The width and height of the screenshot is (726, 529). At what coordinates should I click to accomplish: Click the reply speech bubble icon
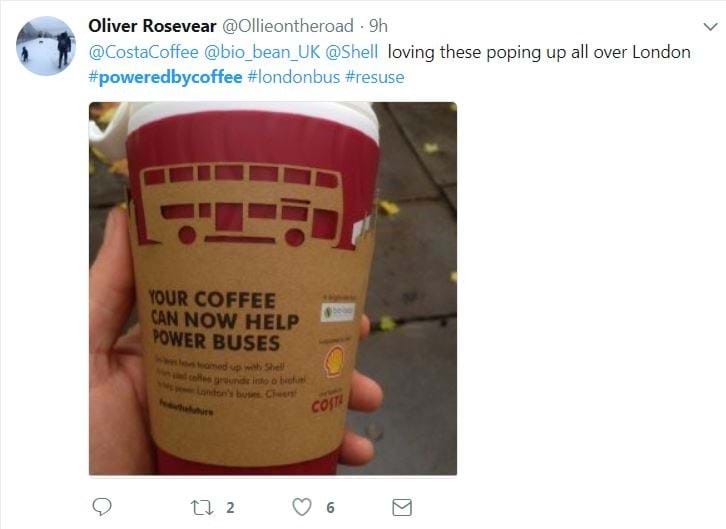pos(102,507)
